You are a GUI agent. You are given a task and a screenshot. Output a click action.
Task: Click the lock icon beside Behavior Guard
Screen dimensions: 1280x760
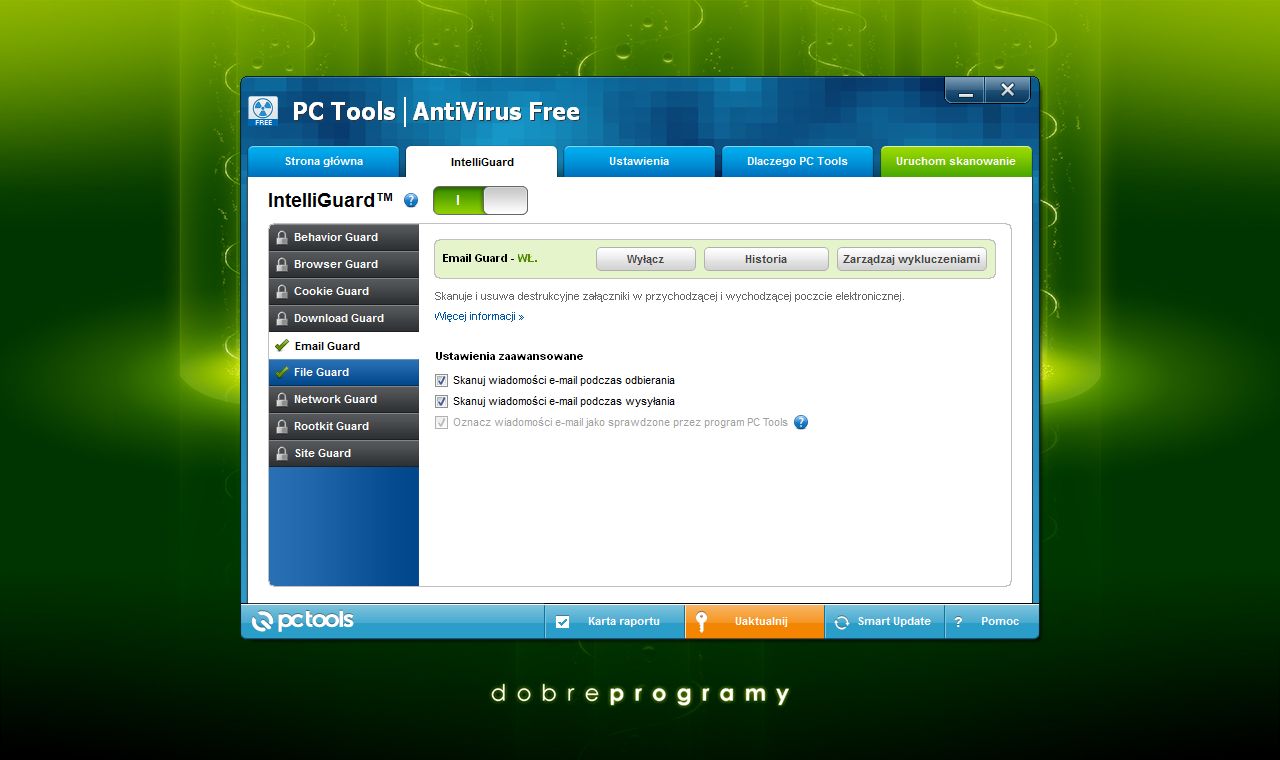coord(282,238)
